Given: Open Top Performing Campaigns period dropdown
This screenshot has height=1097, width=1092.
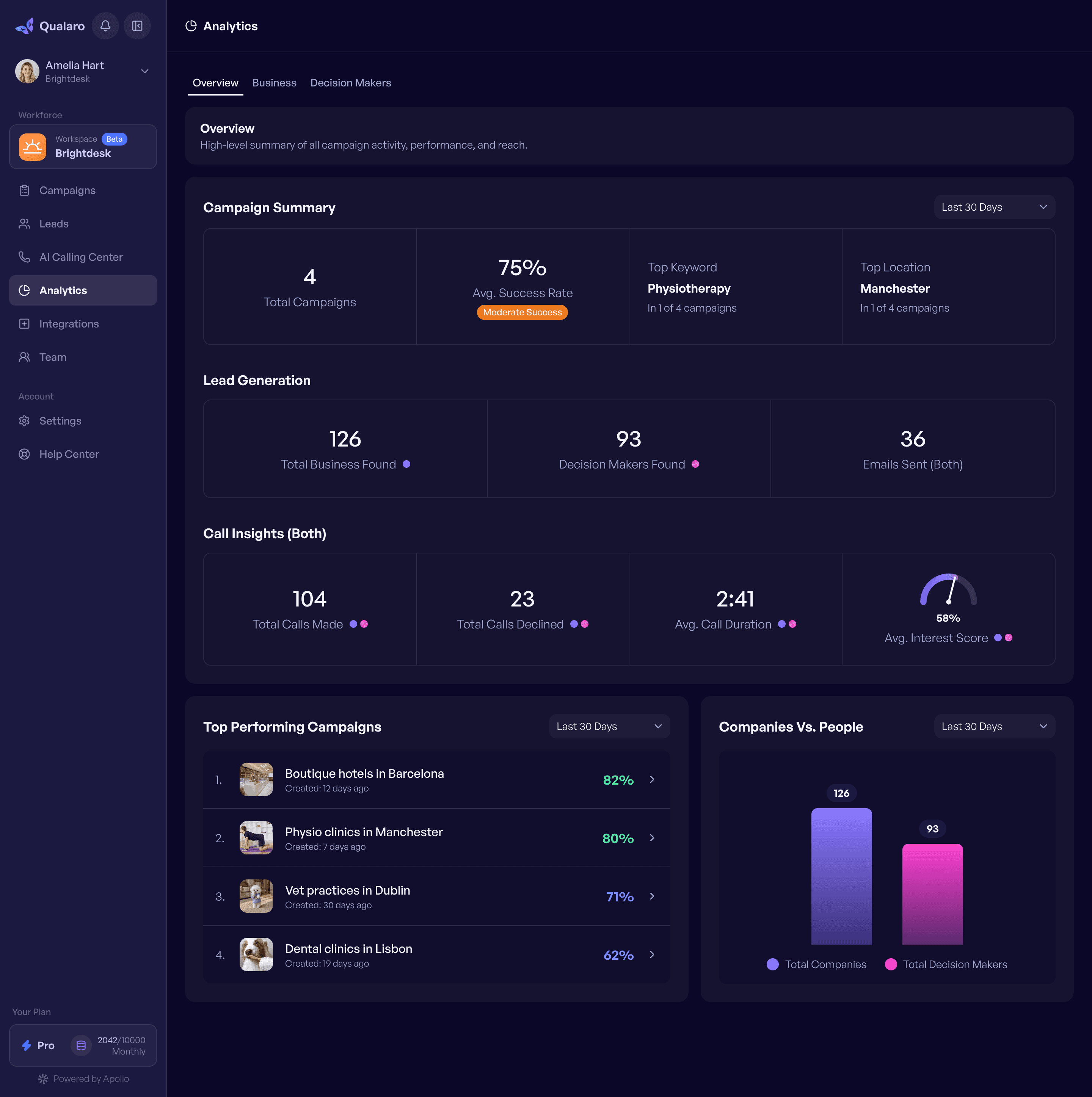Looking at the screenshot, I should pos(609,726).
